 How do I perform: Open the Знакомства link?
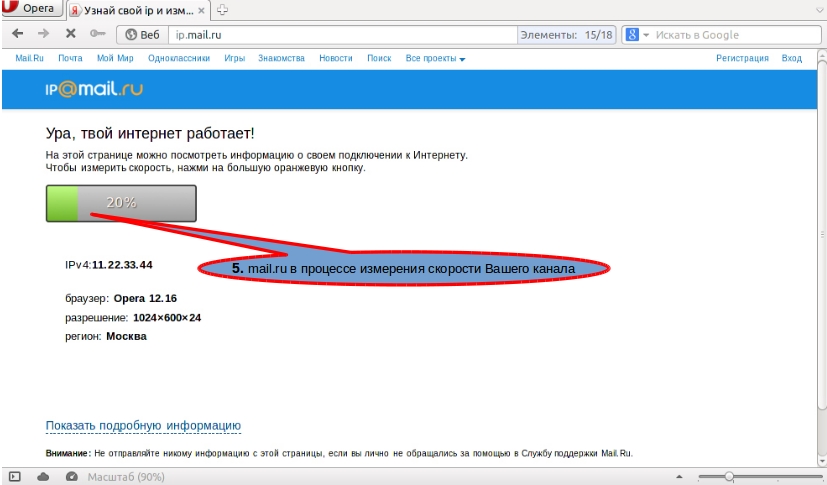(281, 58)
